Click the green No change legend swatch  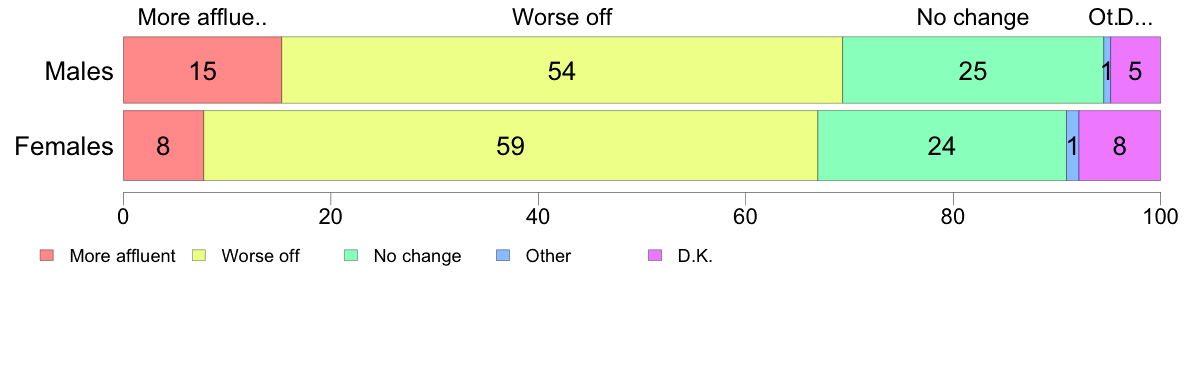coord(351,256)
